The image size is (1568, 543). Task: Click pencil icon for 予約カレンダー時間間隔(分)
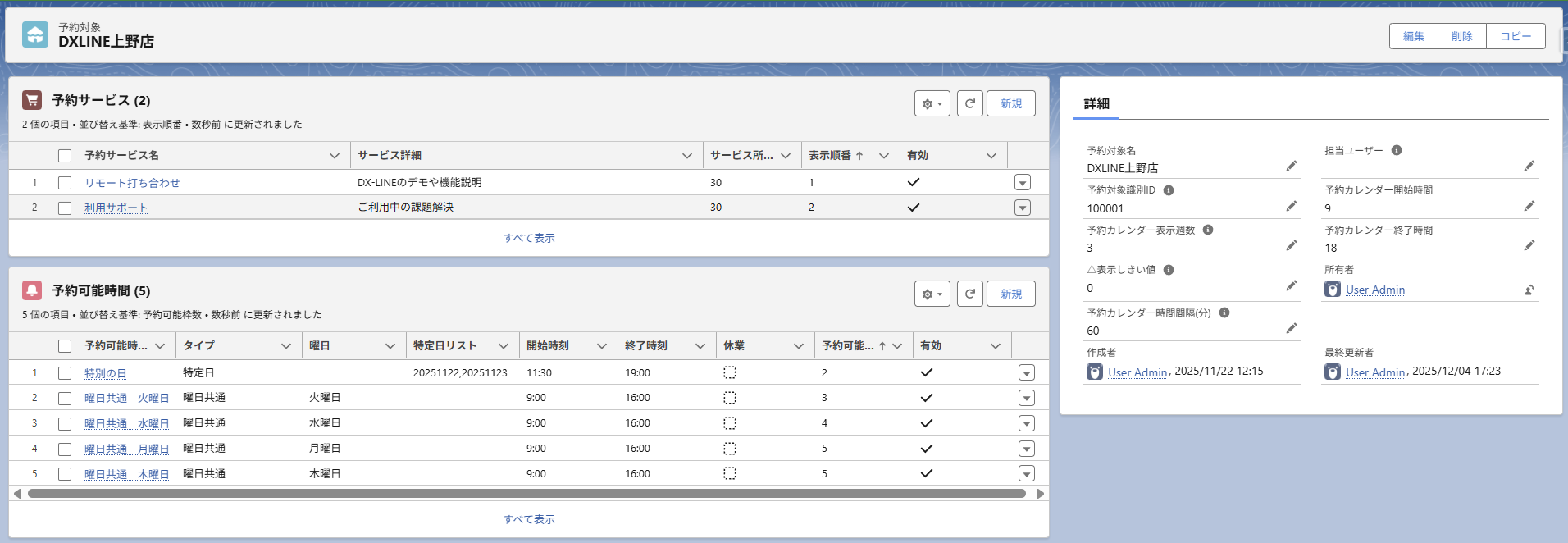pos(1291,329)
